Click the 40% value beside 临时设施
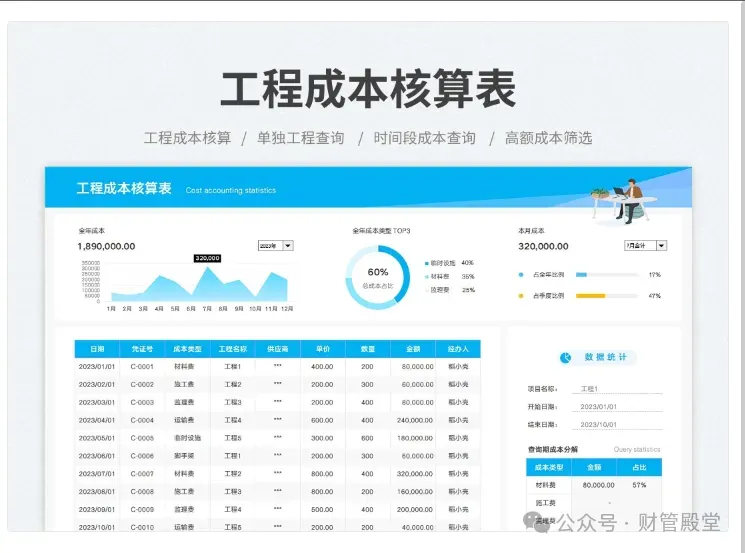 click(x=468, y=263)
